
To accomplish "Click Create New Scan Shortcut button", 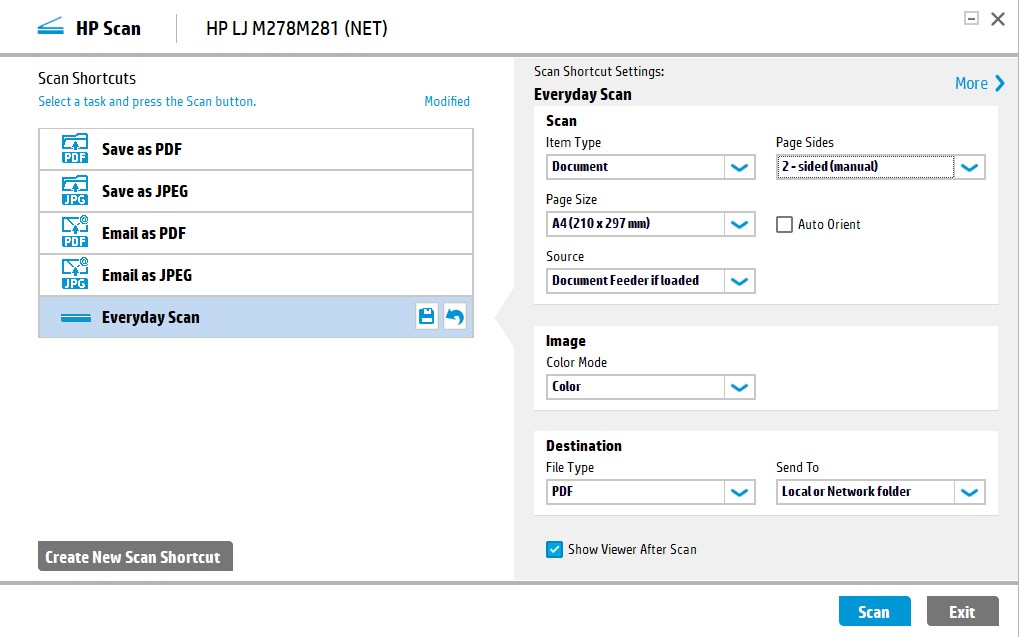I will pos(134,557).
